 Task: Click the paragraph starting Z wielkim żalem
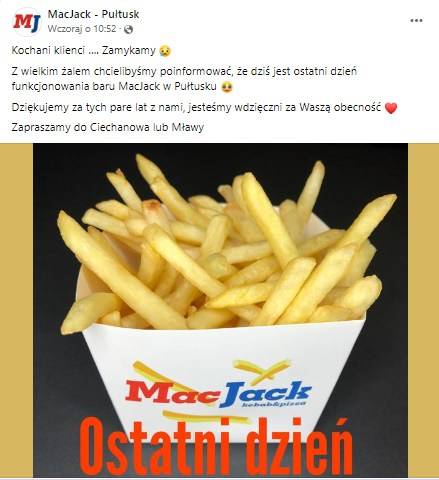[184, 79]
